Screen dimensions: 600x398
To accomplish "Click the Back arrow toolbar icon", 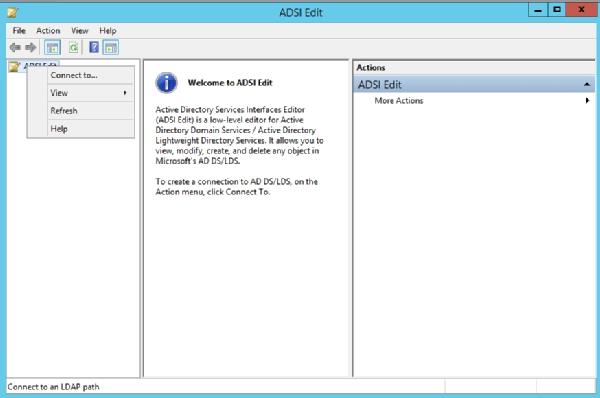I will click(15, 47).
